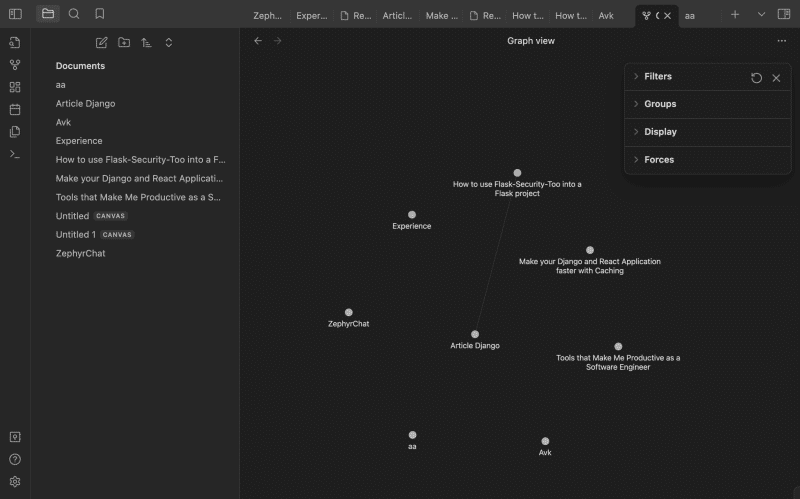The height and width of the screenshot is (499, 800).
Task: Open the Bookmarks panel icon
Action: (100, 14)
